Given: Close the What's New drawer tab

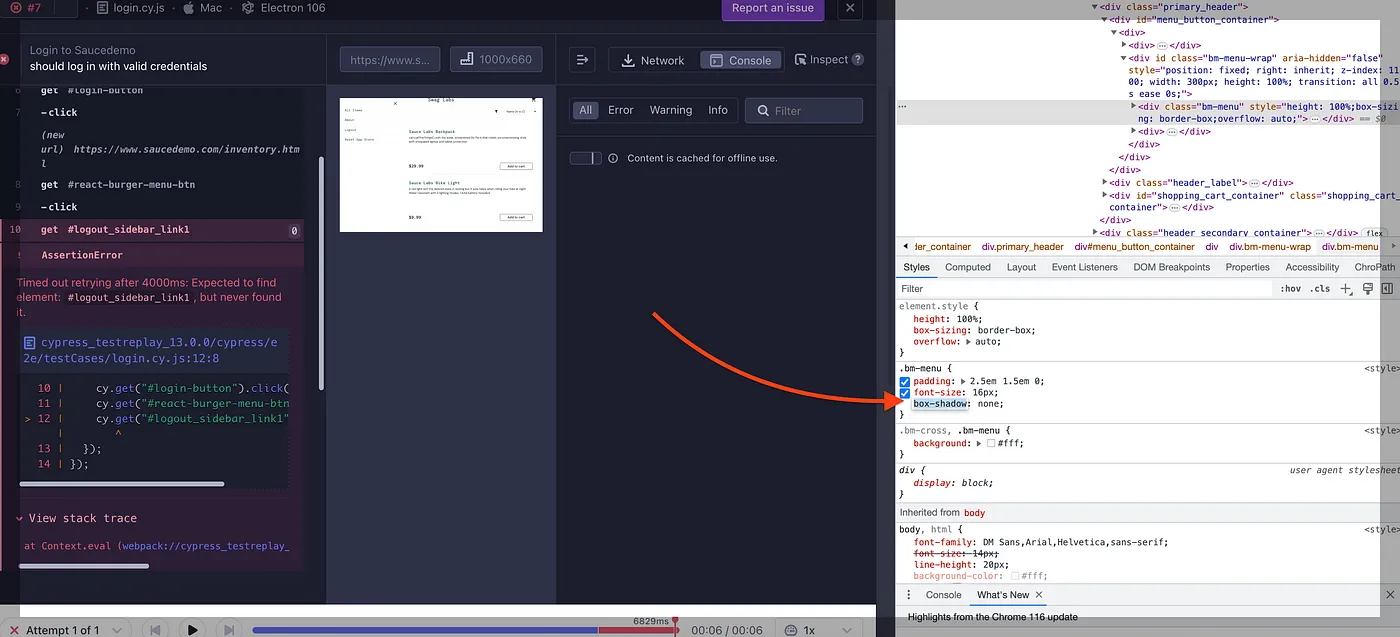Looking at the screenshot, I should click(x=1039, y=595).
